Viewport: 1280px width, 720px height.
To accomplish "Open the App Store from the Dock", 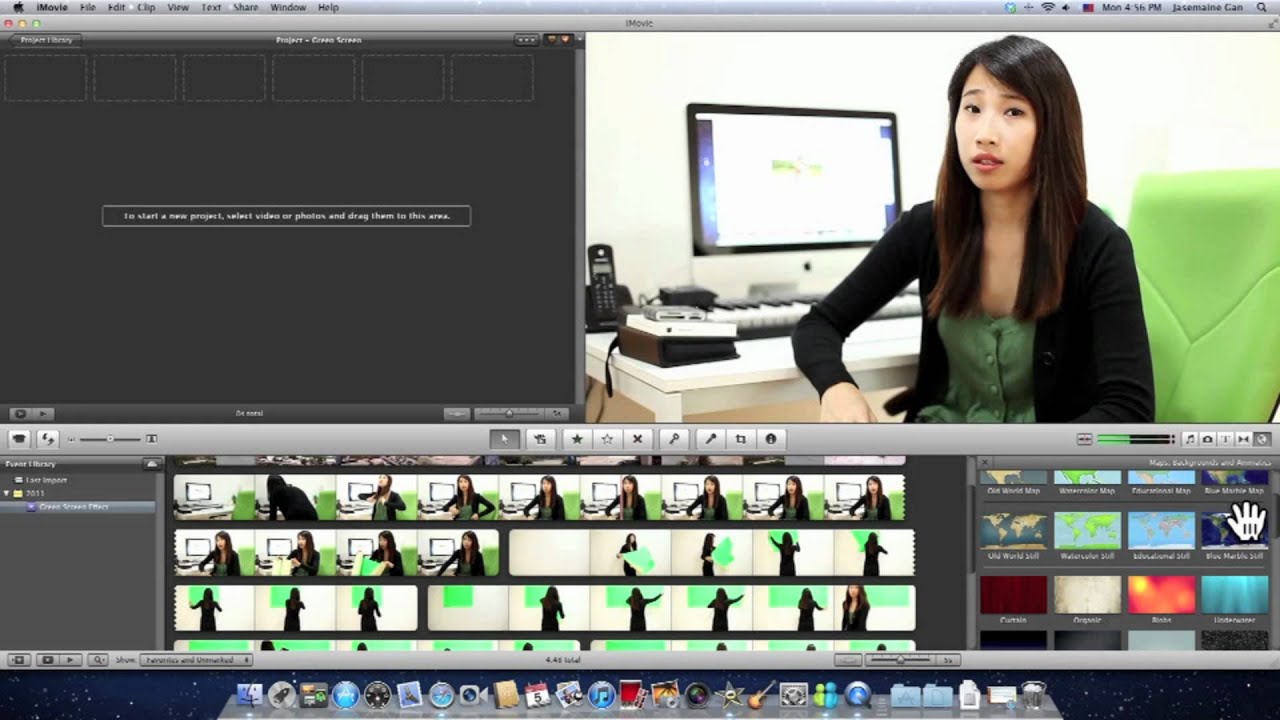I will point(346,695).
